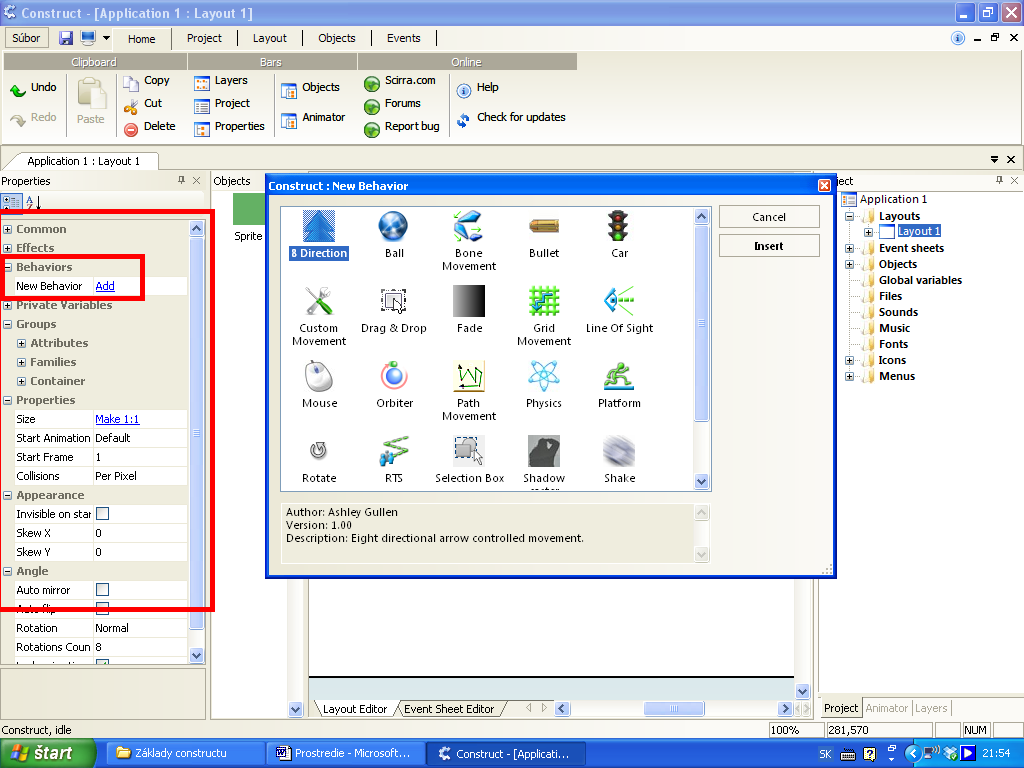Screen dimensions: 1024x768
Task: Choose the Orbiter behavior icon
Action: (x=394, y=378)
